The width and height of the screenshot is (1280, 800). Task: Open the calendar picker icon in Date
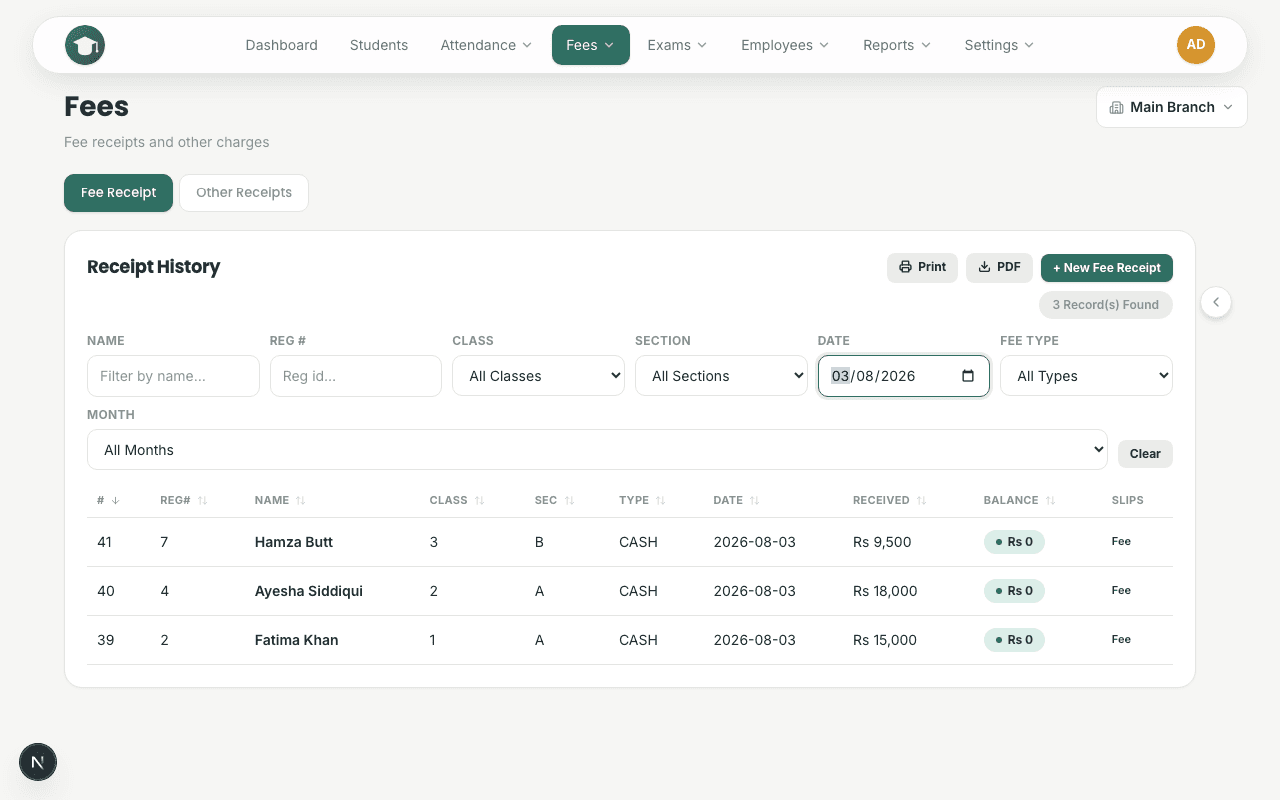pyautogui.click(x=967, y=376)
